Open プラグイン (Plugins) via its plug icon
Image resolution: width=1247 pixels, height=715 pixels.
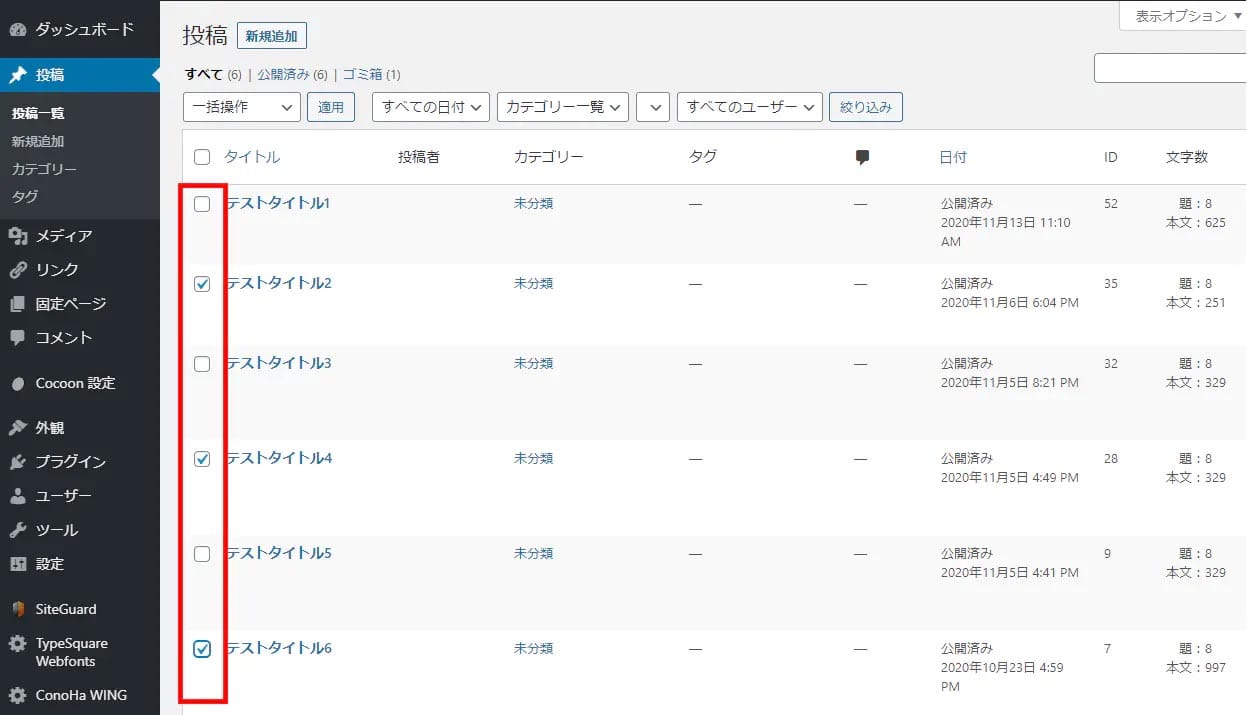pyautogui.click(x=18, y=461)
